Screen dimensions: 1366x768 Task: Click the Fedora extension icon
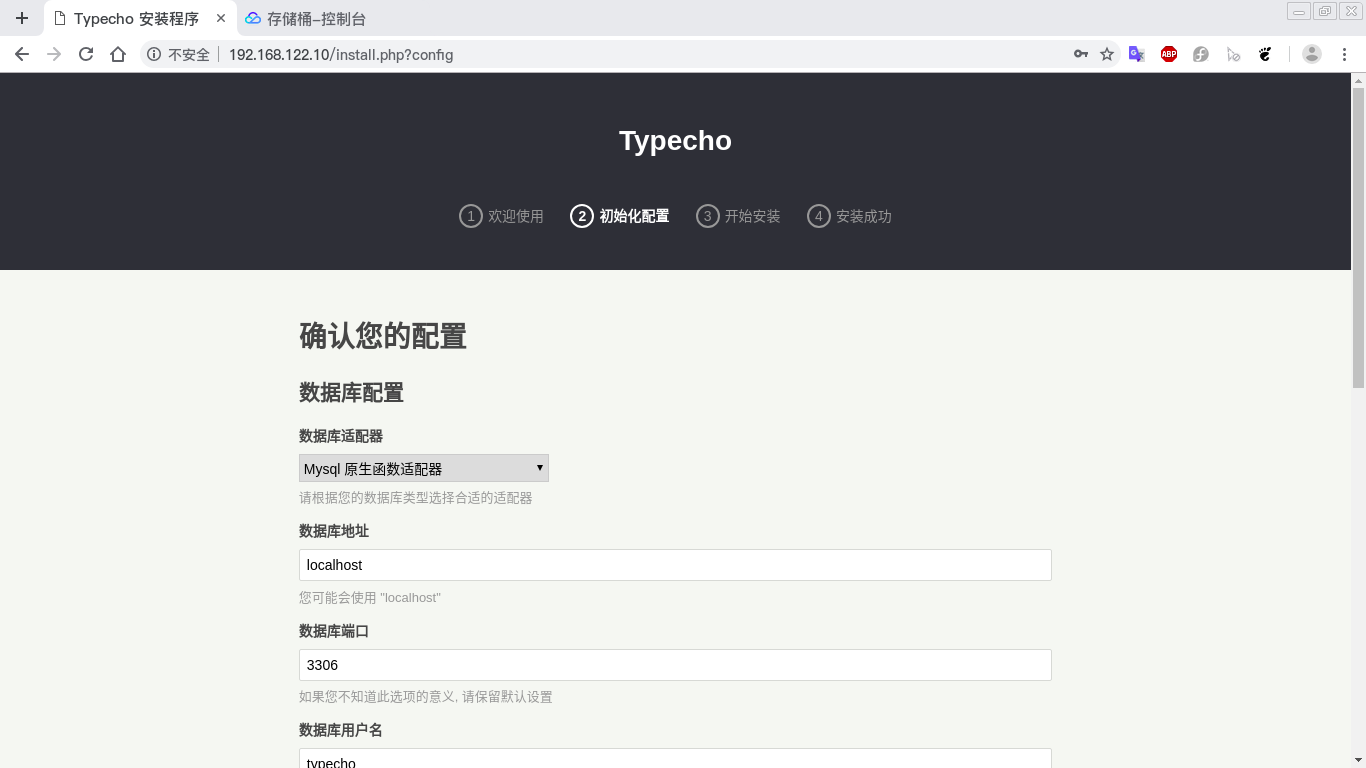[x=1200, y=54]
